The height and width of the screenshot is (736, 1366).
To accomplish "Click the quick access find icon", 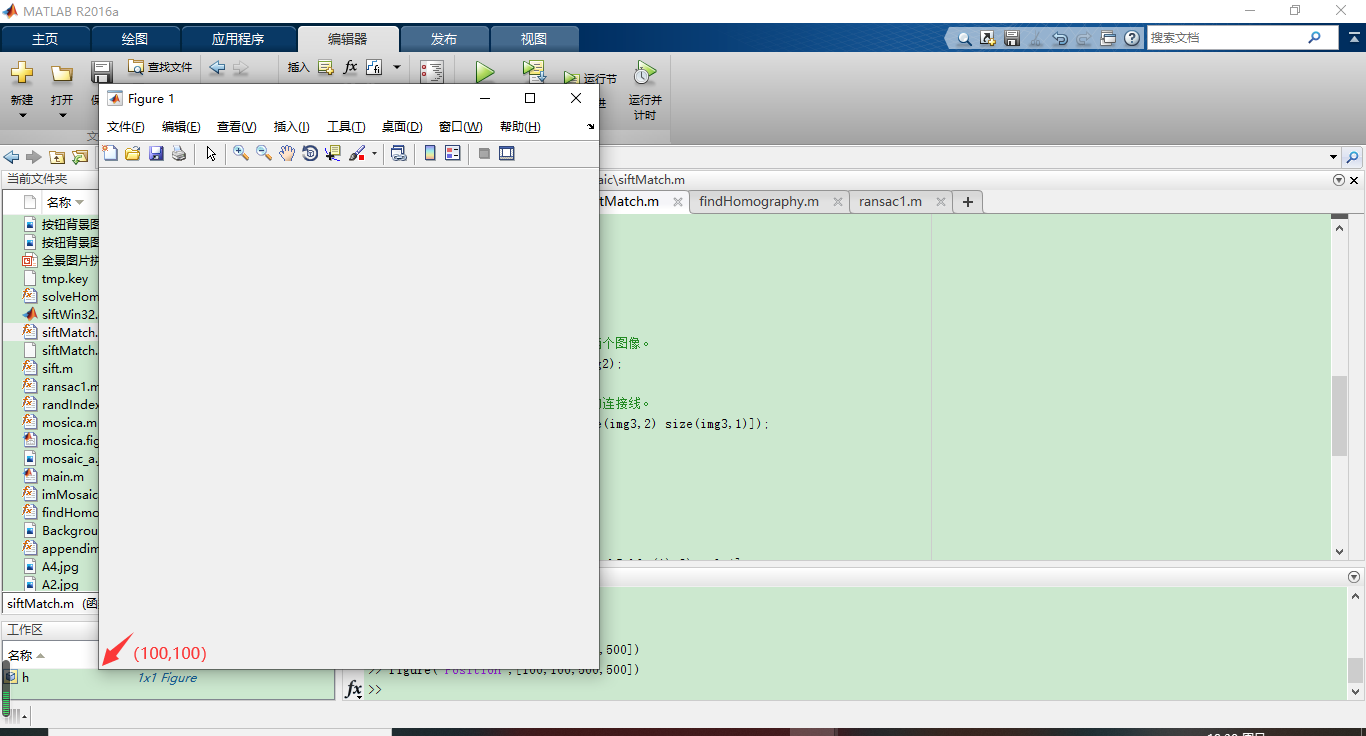I will coord(964,38).
